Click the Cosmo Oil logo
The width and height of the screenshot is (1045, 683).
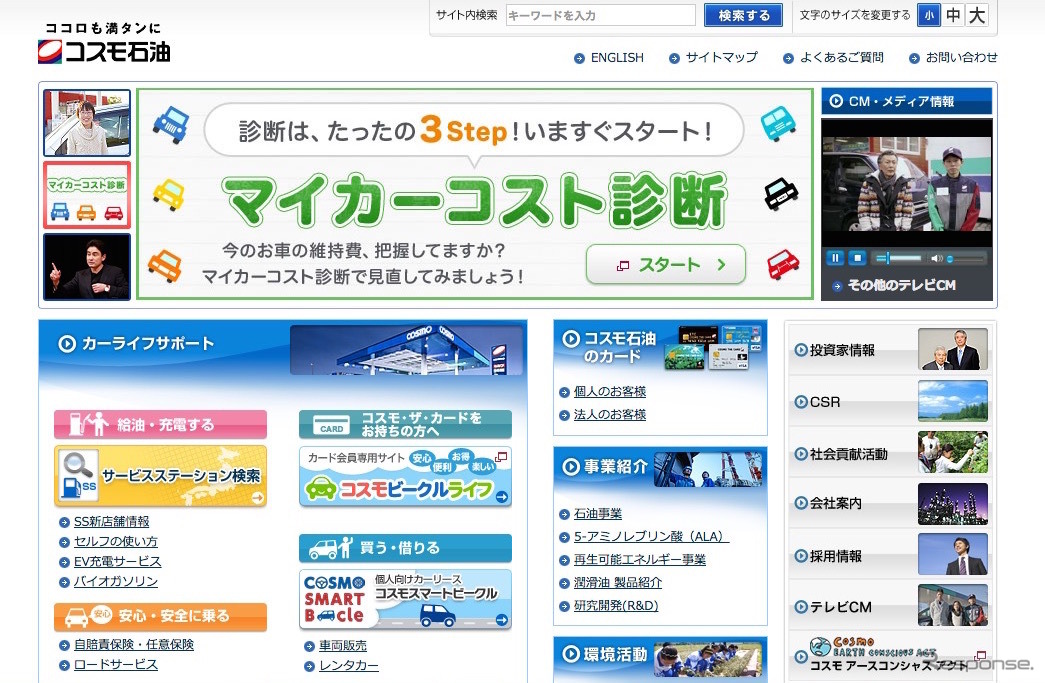click(x=104, y=43)
